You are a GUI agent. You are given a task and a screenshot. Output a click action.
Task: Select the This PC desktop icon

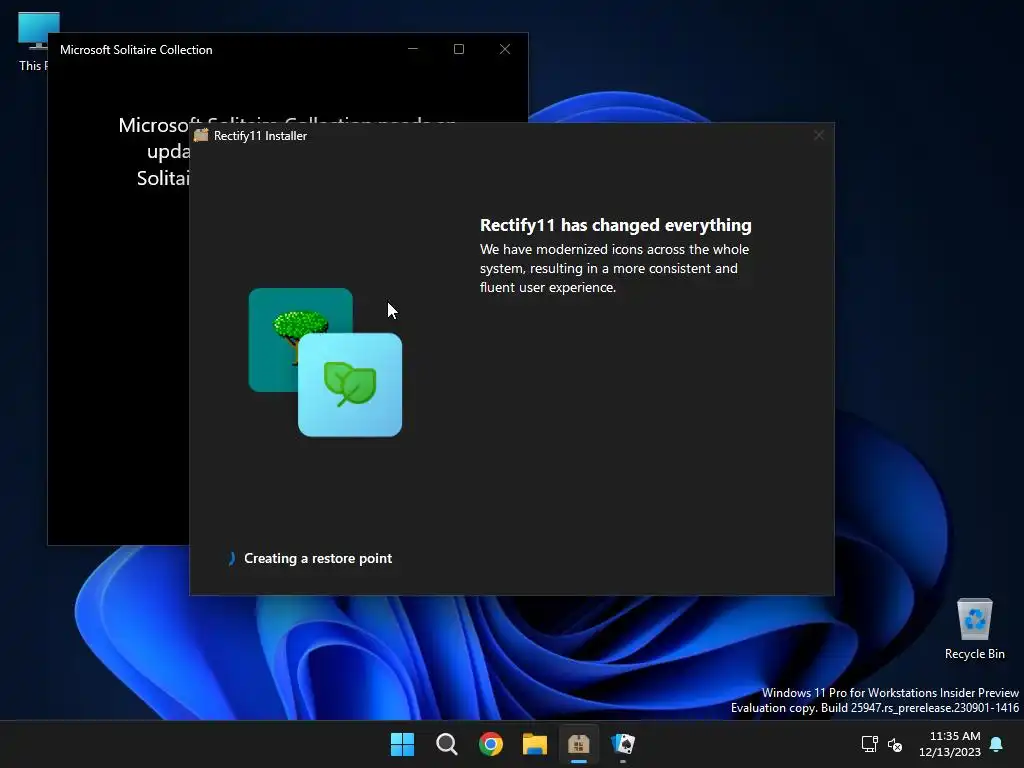[x=33, y=41]
